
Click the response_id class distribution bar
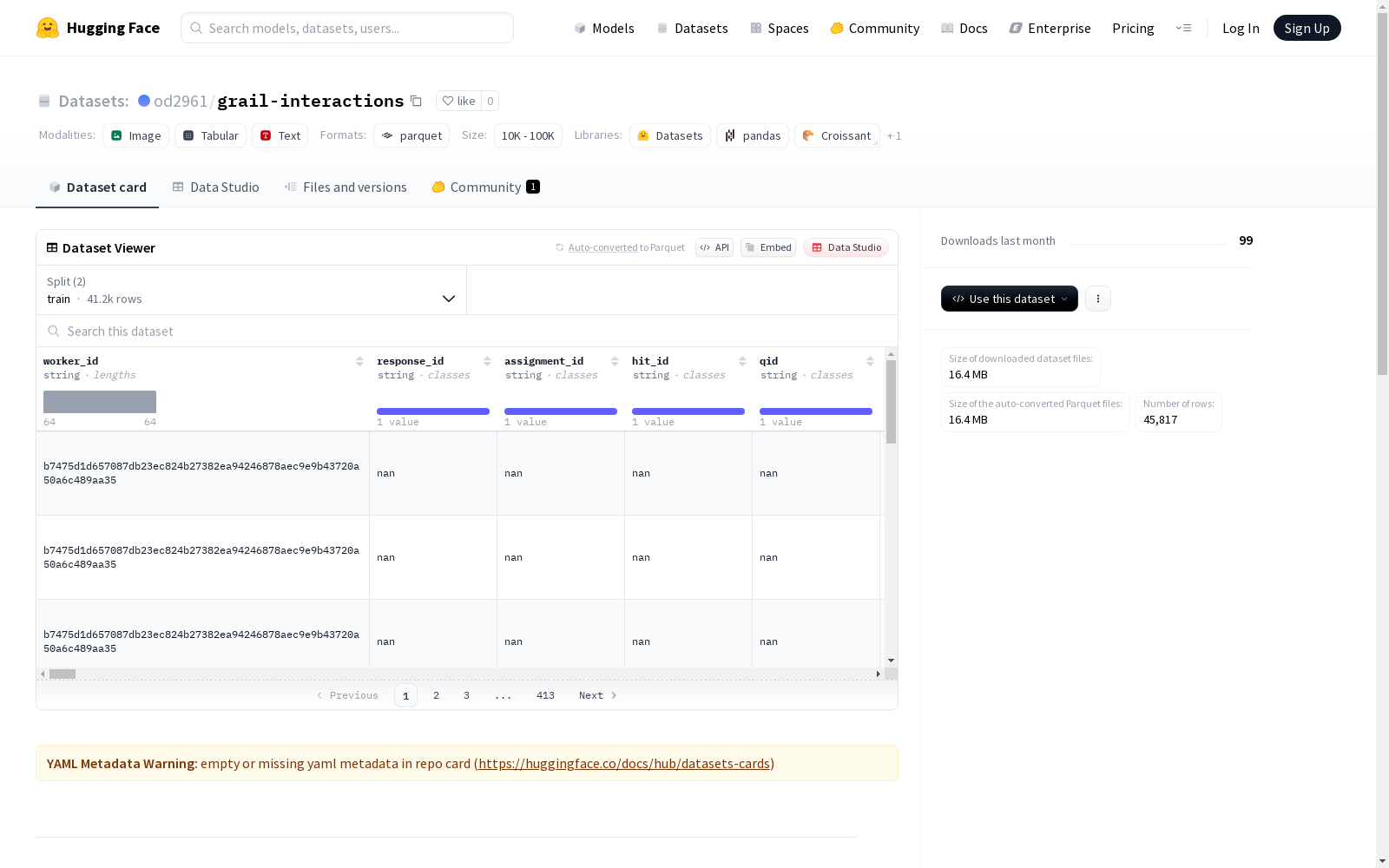(433, 411)
